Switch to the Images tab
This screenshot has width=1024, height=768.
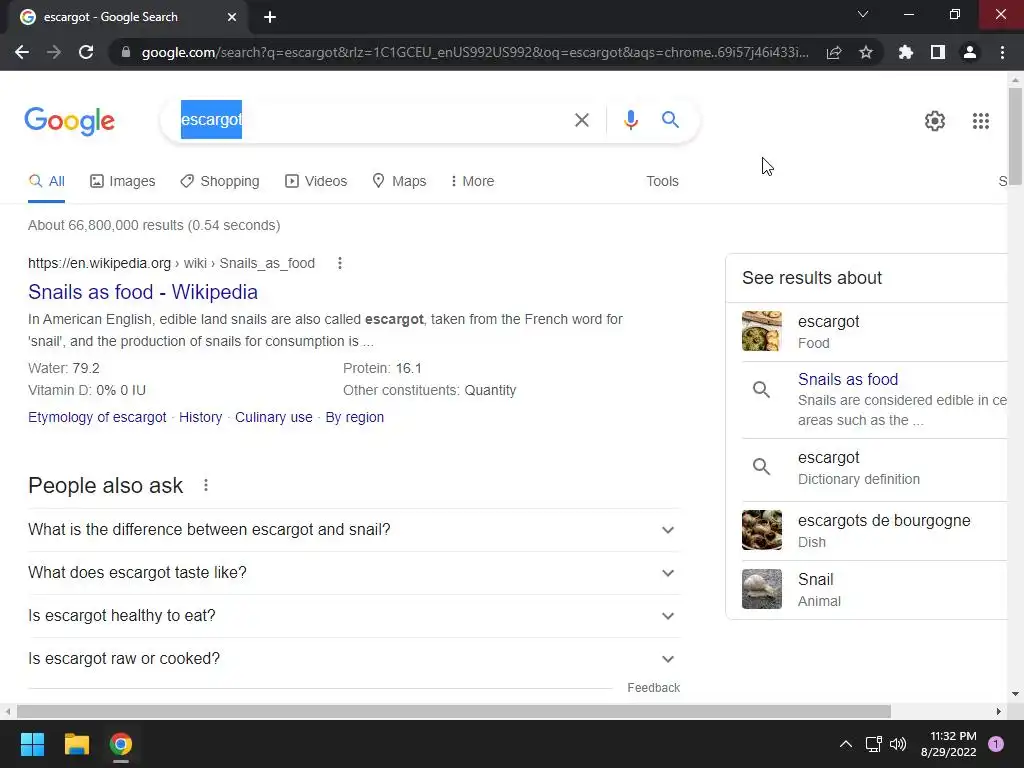(x=123, y=181)
